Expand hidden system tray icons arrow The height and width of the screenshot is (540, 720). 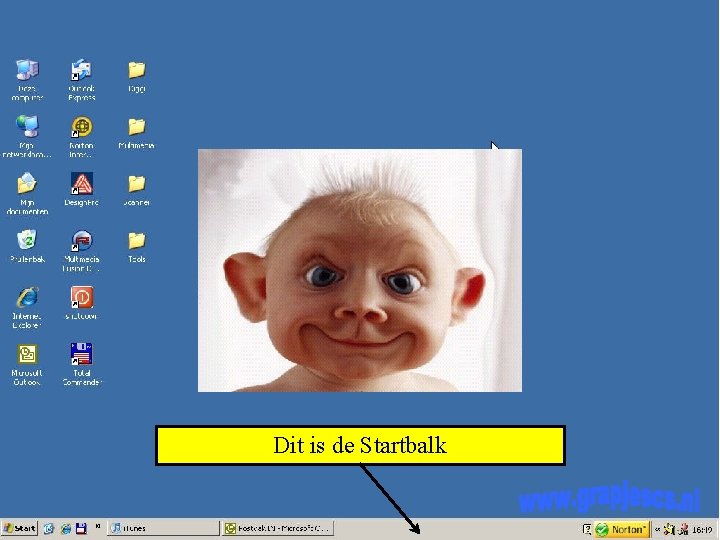[x=657, y=529]
